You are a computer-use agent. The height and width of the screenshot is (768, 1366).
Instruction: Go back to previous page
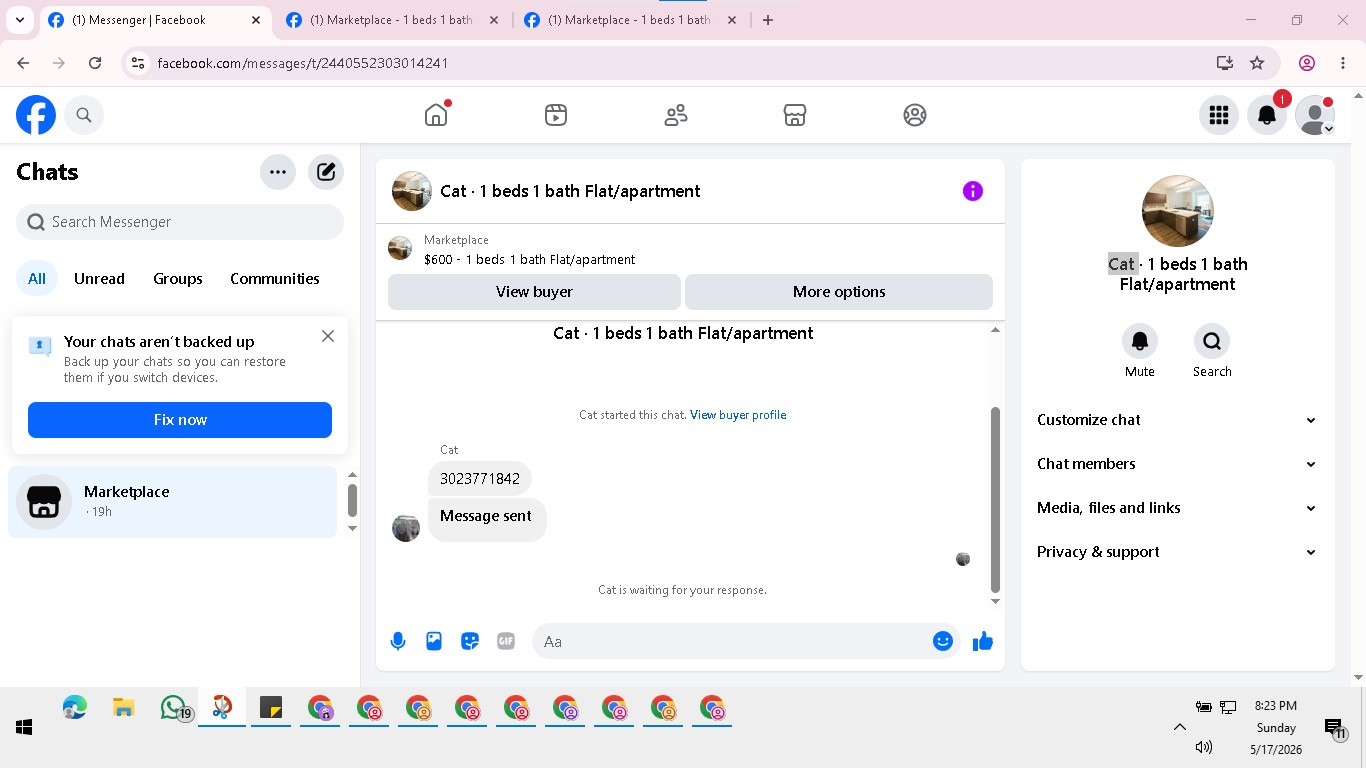tap(23, 63)
